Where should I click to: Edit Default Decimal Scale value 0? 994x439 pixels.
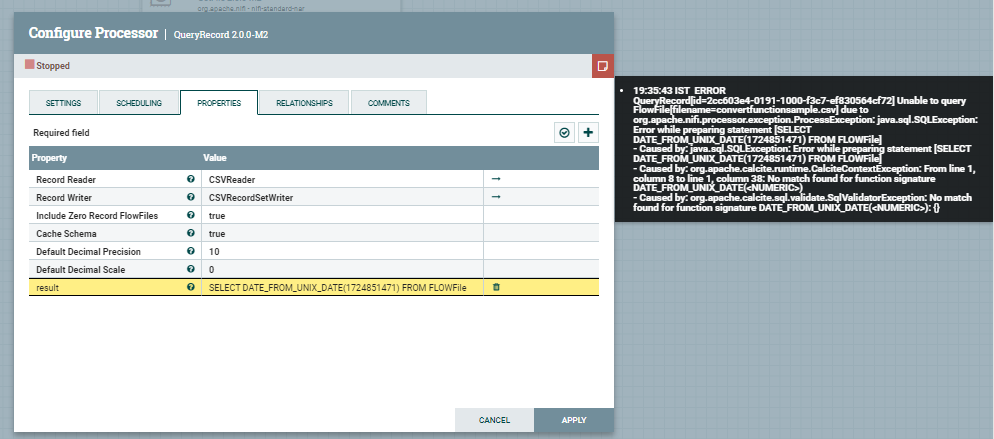(342, 269)
